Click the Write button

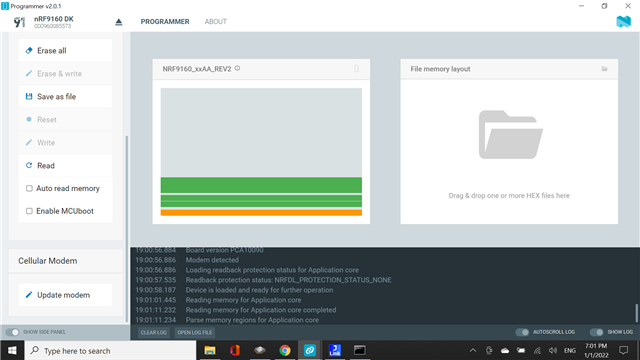[x=65, y=142]
